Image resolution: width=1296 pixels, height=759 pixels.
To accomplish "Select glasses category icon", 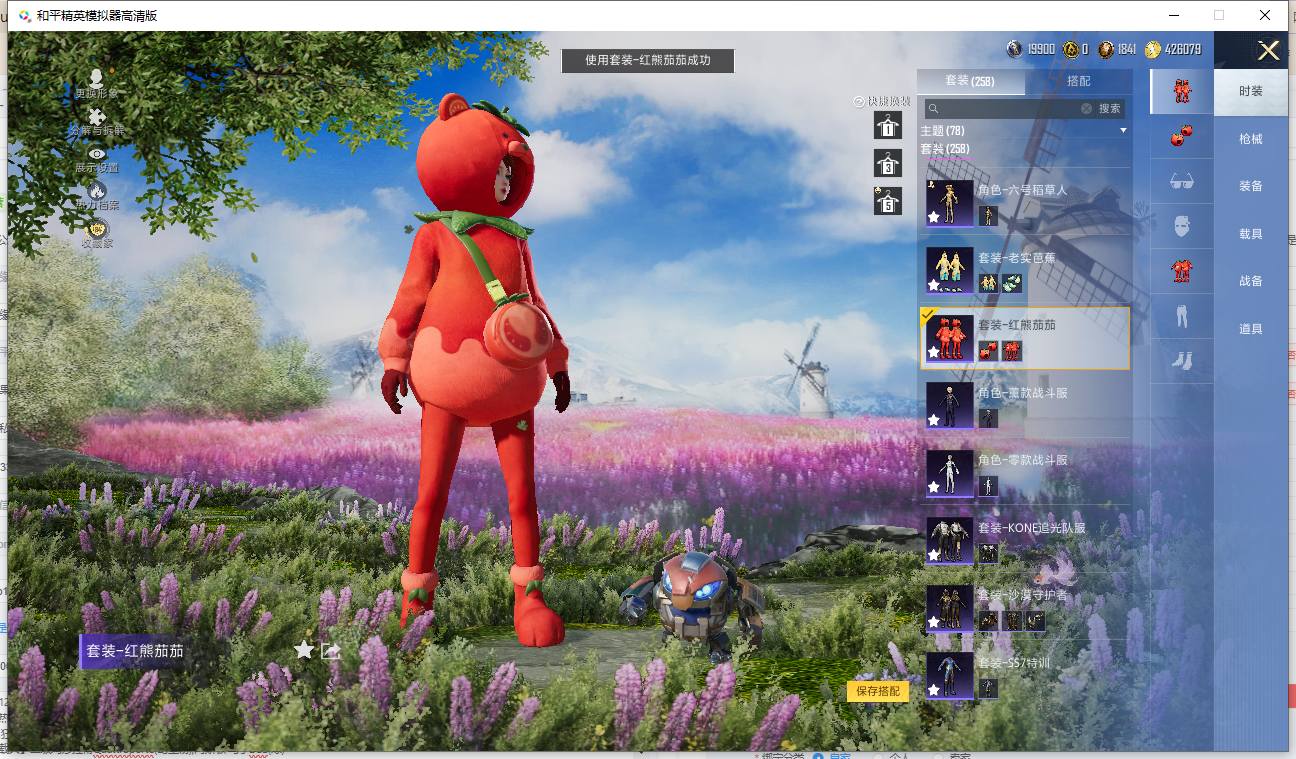I will coord(1182,181).
